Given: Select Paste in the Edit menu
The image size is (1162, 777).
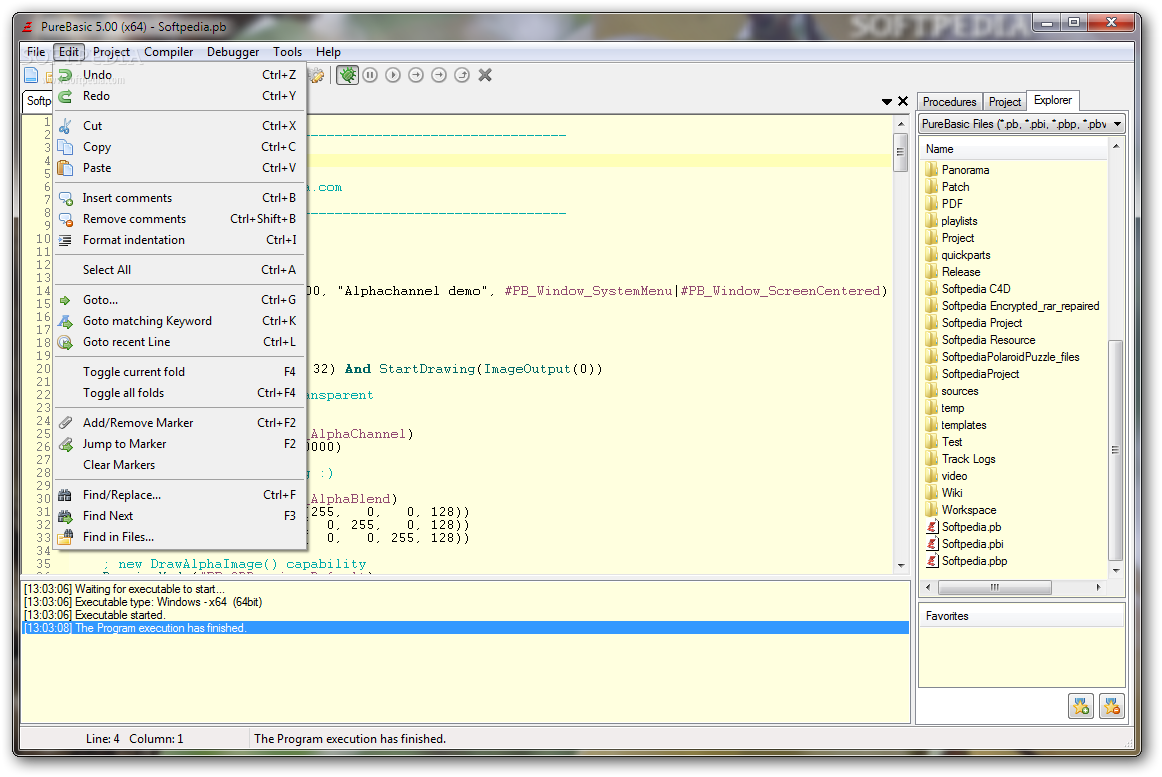Looking at the screenshot, I should tap(180, 168).
